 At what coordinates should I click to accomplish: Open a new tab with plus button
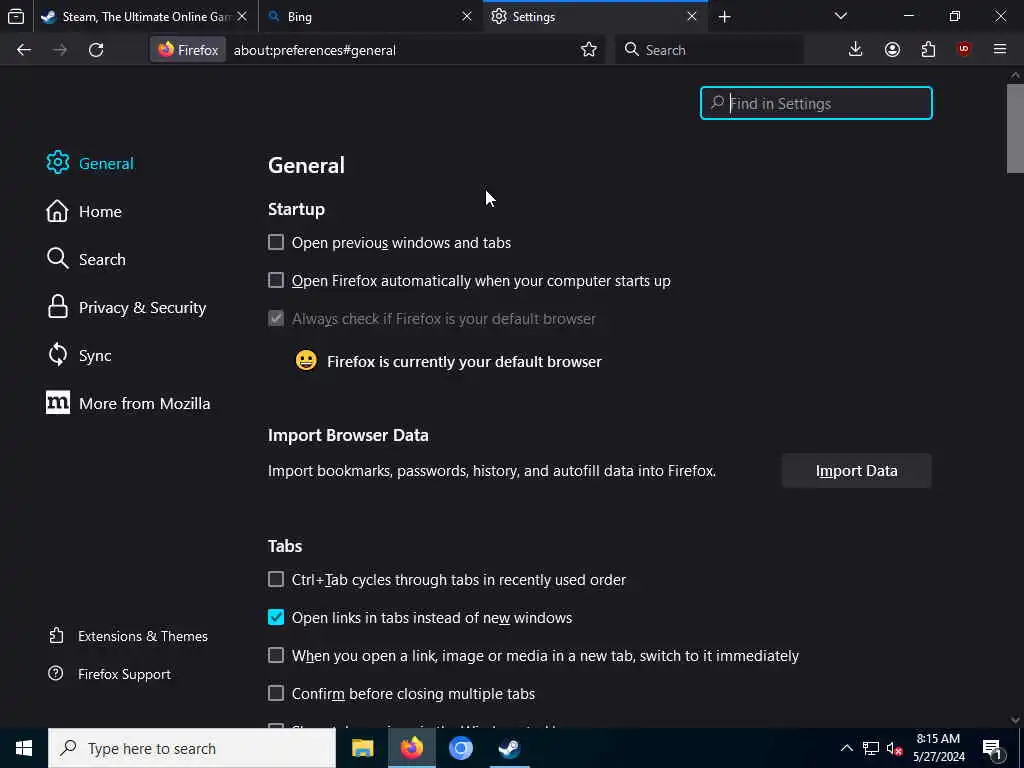724,17
